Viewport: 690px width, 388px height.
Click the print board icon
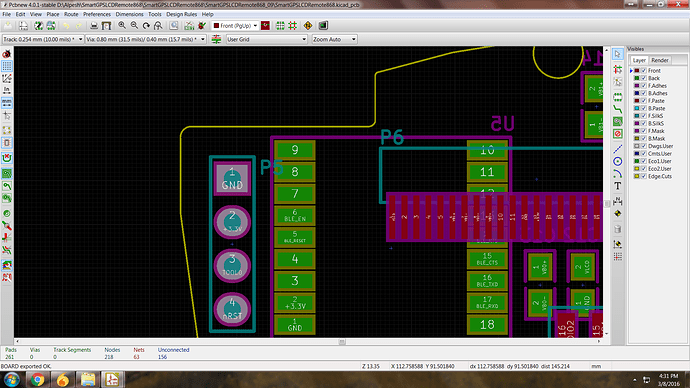(x=94, y=26)
